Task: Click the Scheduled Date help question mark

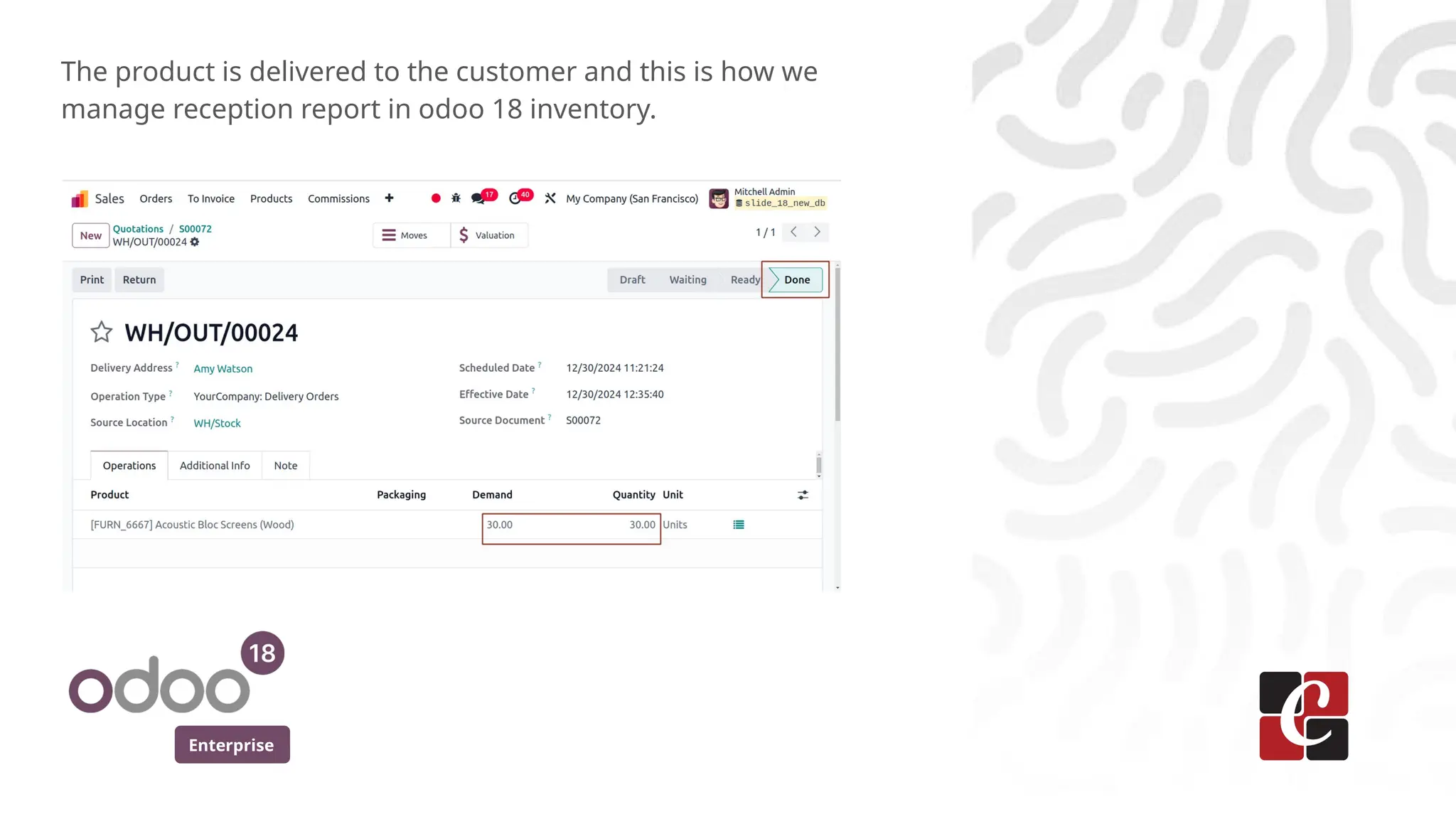Action: 540,365
